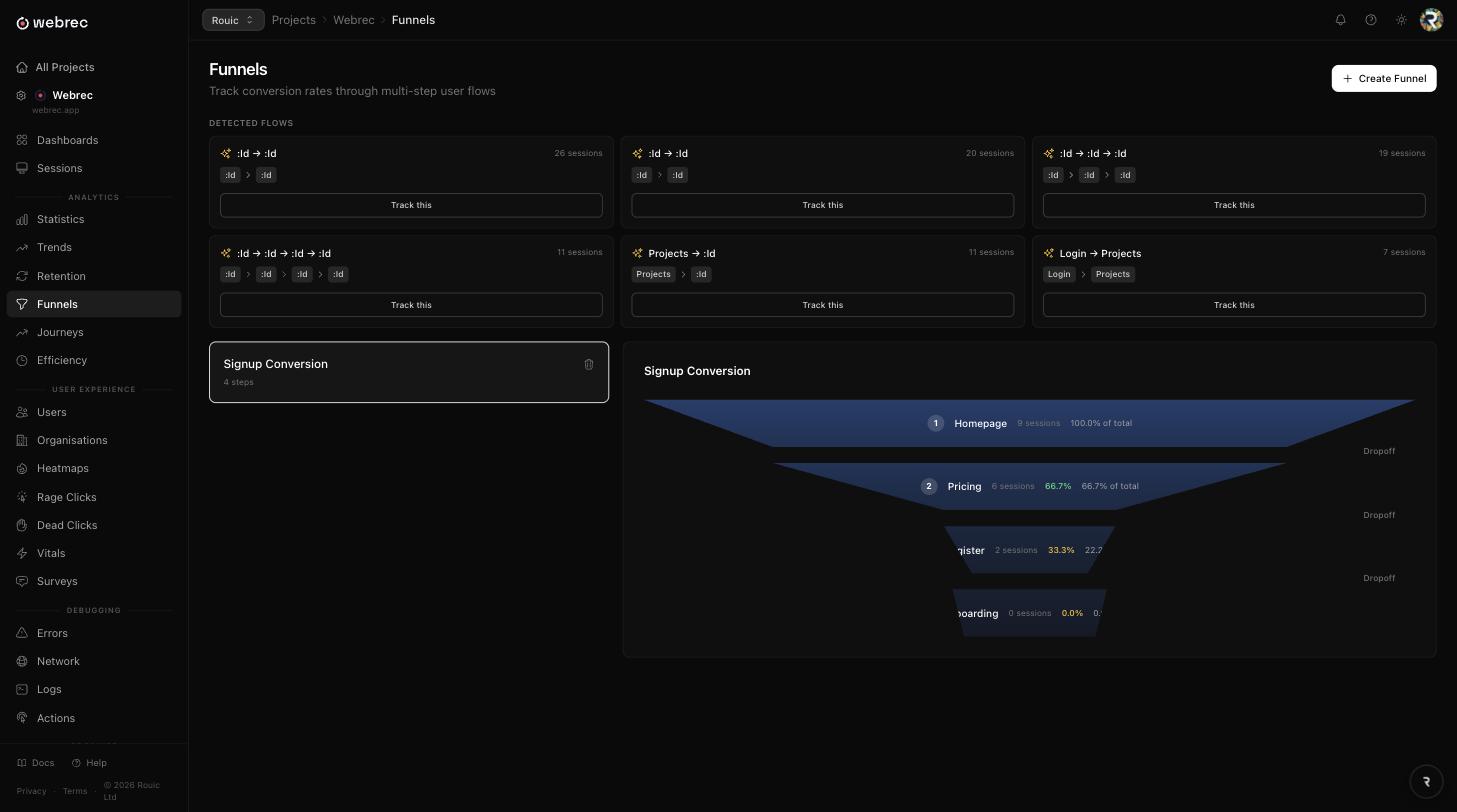1457x812 pixels.
Task: Open Docs link in sidebar footer
Action: (x=36, y=763)
